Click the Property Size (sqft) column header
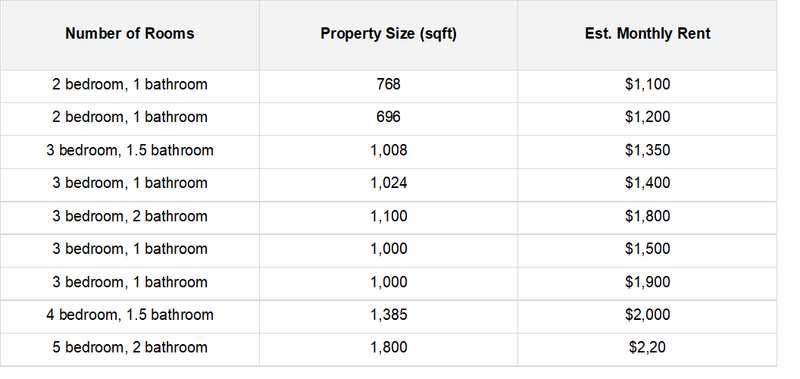The height and width of the screenshot is (379, 800). point(388,34)
